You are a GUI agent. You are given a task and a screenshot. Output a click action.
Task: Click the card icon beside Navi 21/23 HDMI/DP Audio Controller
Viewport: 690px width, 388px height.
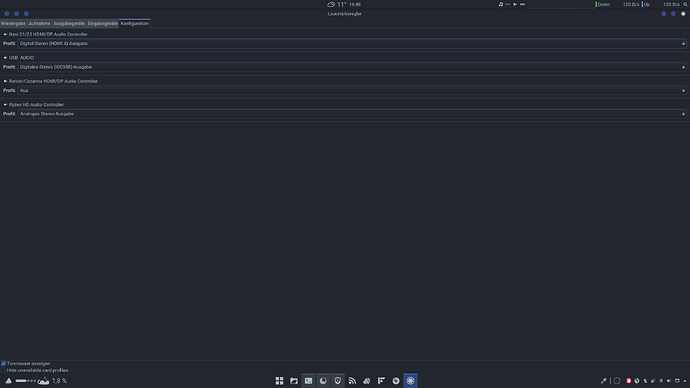(x=5, y=34)
